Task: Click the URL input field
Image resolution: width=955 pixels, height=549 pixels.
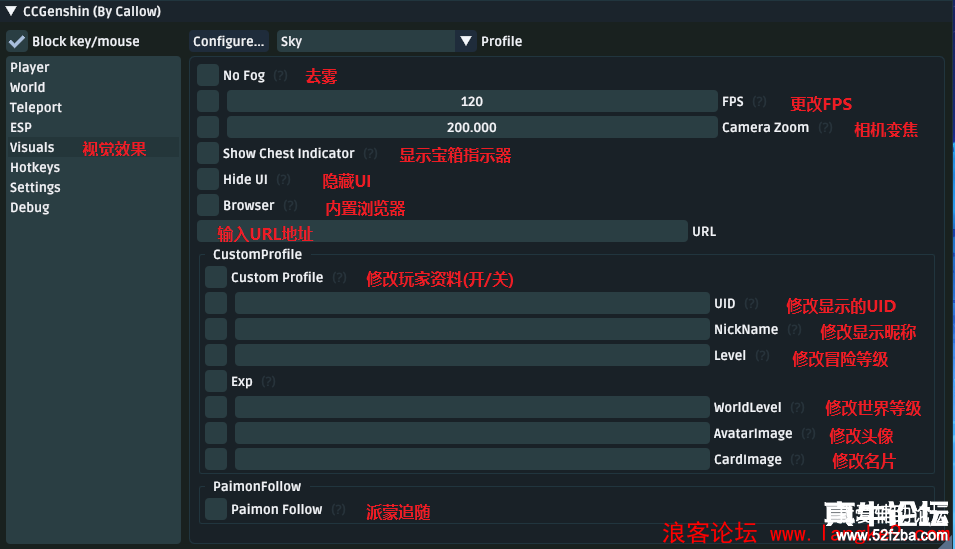Action: (x=442, y=232)
